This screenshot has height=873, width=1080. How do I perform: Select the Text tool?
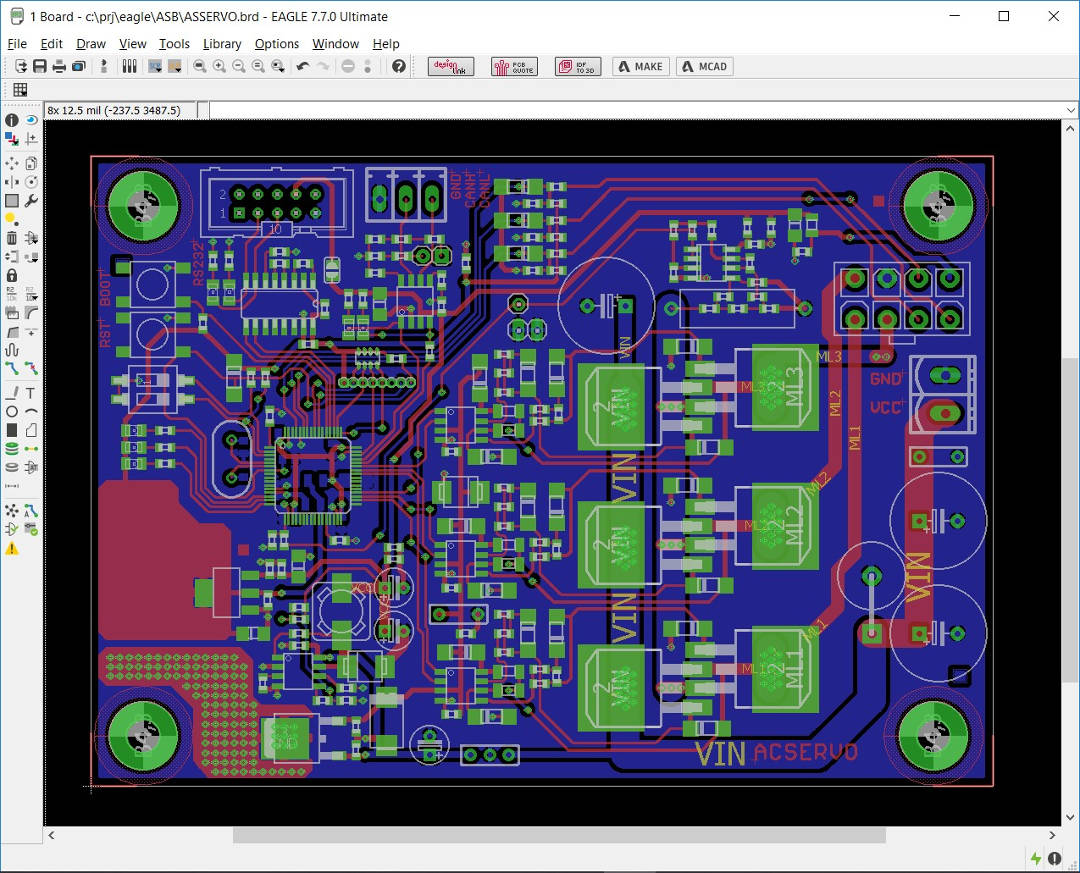point(31,393)
